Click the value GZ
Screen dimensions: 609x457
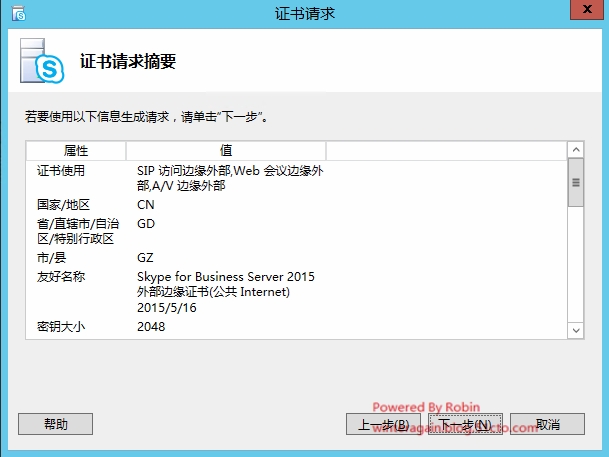coord(145,257)
